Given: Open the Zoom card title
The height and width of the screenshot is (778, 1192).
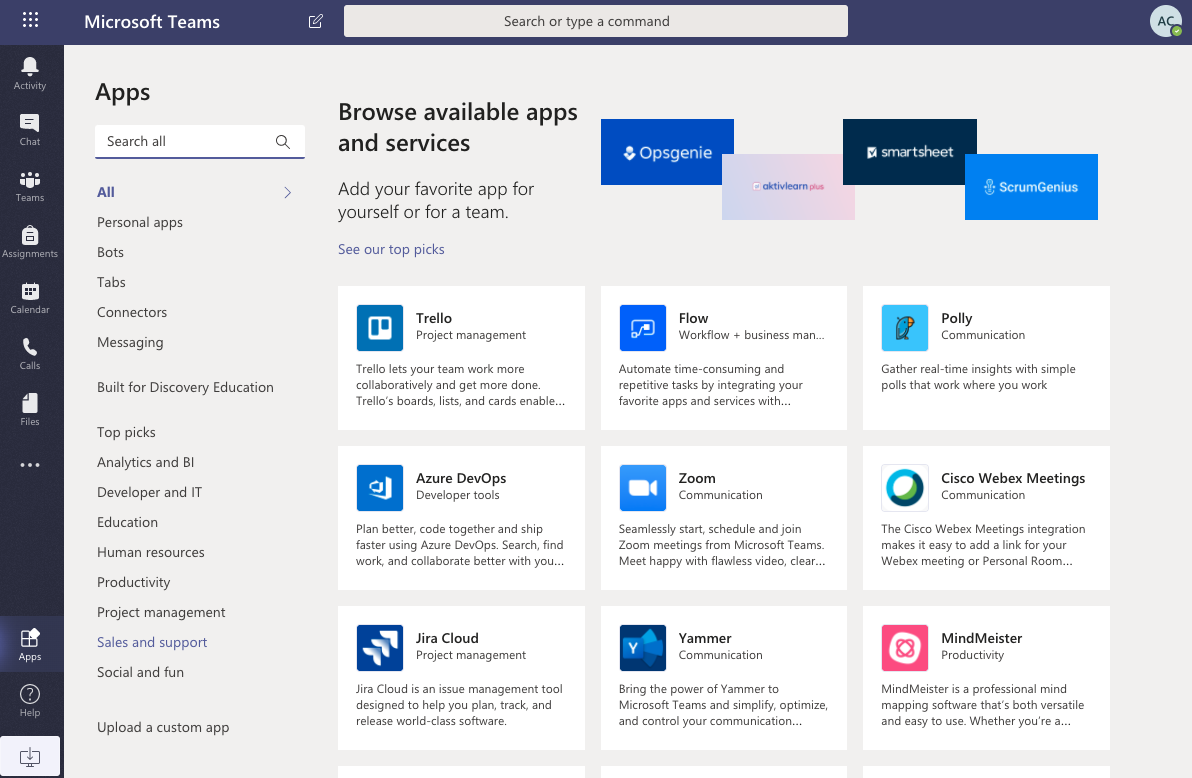Looking at the screenshot, I should click(696, 478).
